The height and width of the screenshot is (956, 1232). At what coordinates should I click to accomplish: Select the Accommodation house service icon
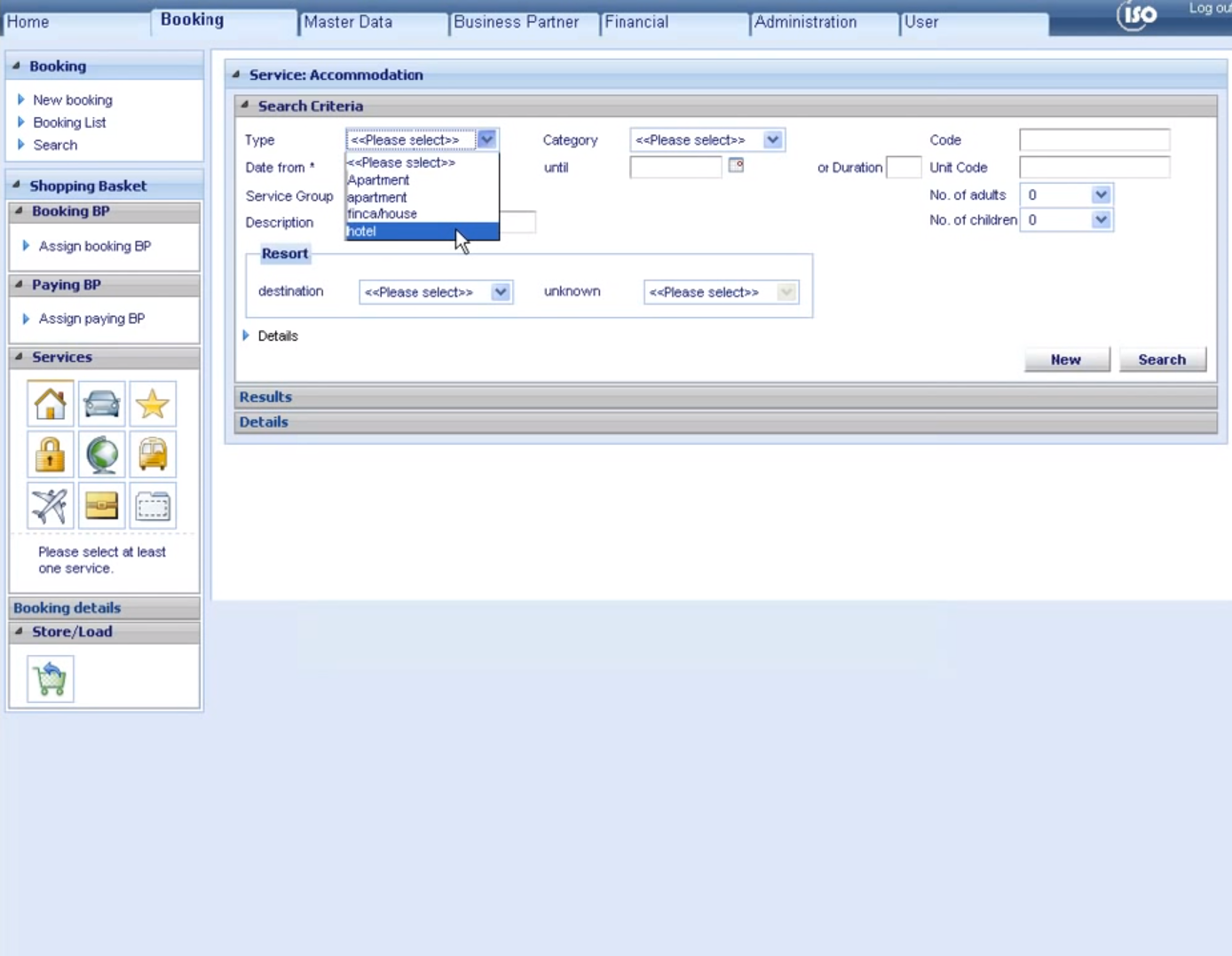pos(50,403)
